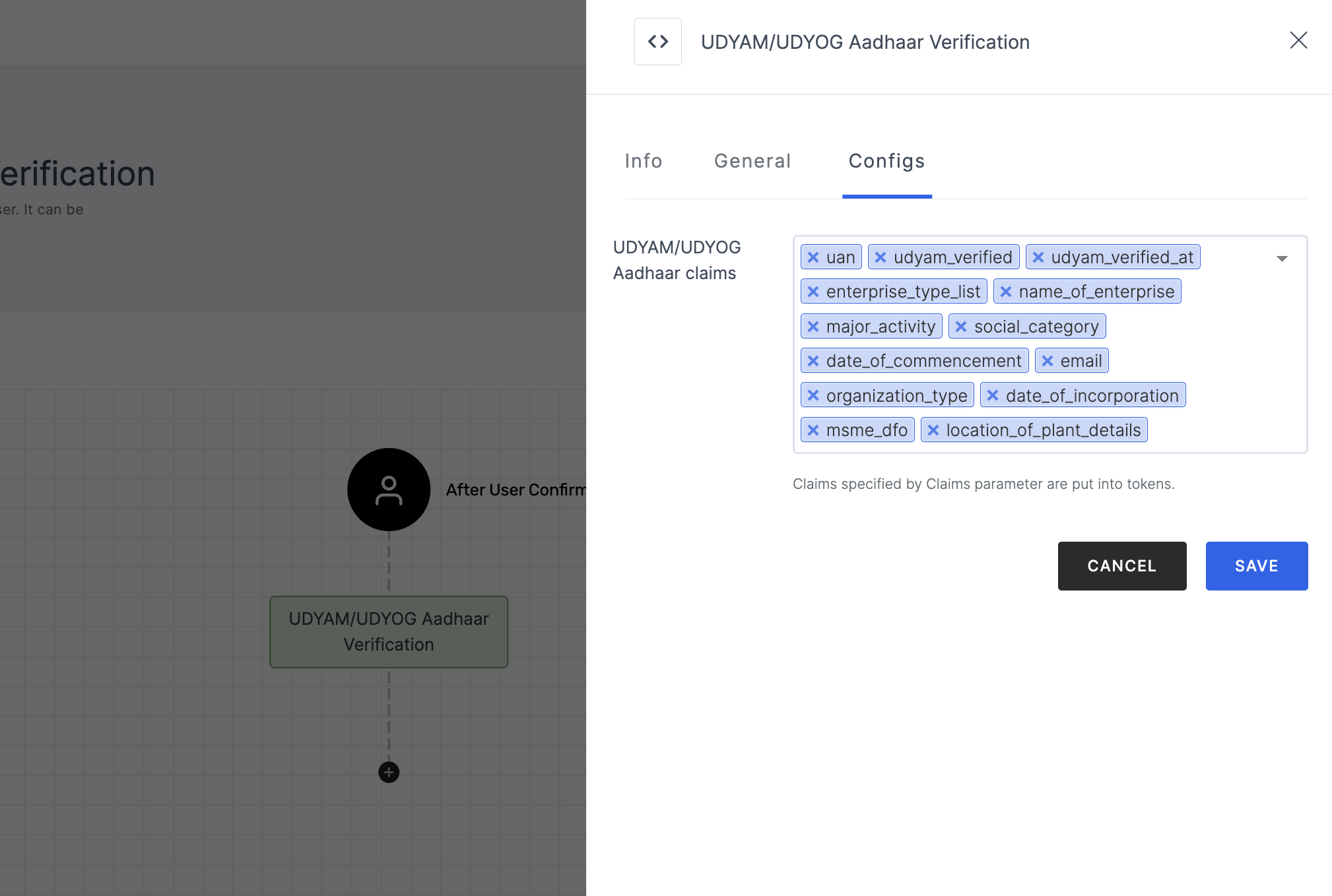The height and width of the screenshot is (896, 1332).
Task: Remove the udyam_verified_at claim tag
Action: coord(1038,257)
